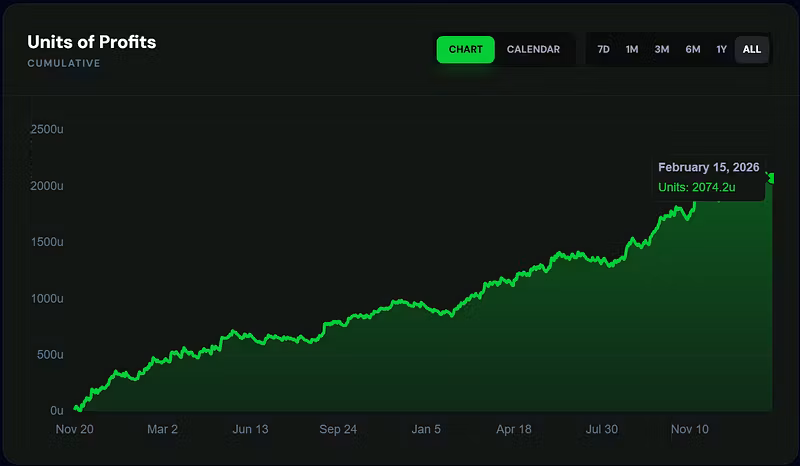Click the Jun 13 x-axis label
This screenshot has height=466, width=800.
click(250, 429)
